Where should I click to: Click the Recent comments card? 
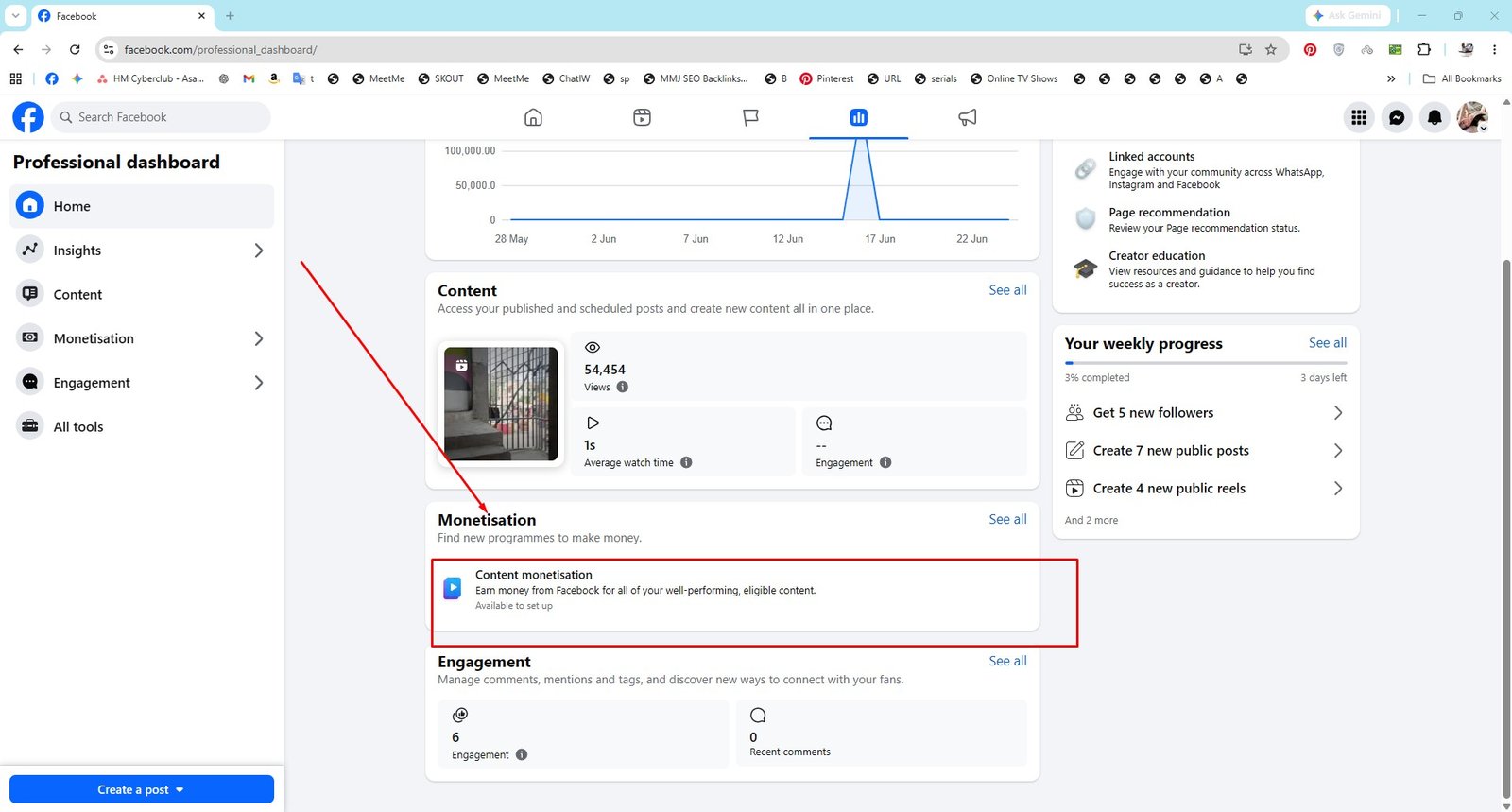881,733
